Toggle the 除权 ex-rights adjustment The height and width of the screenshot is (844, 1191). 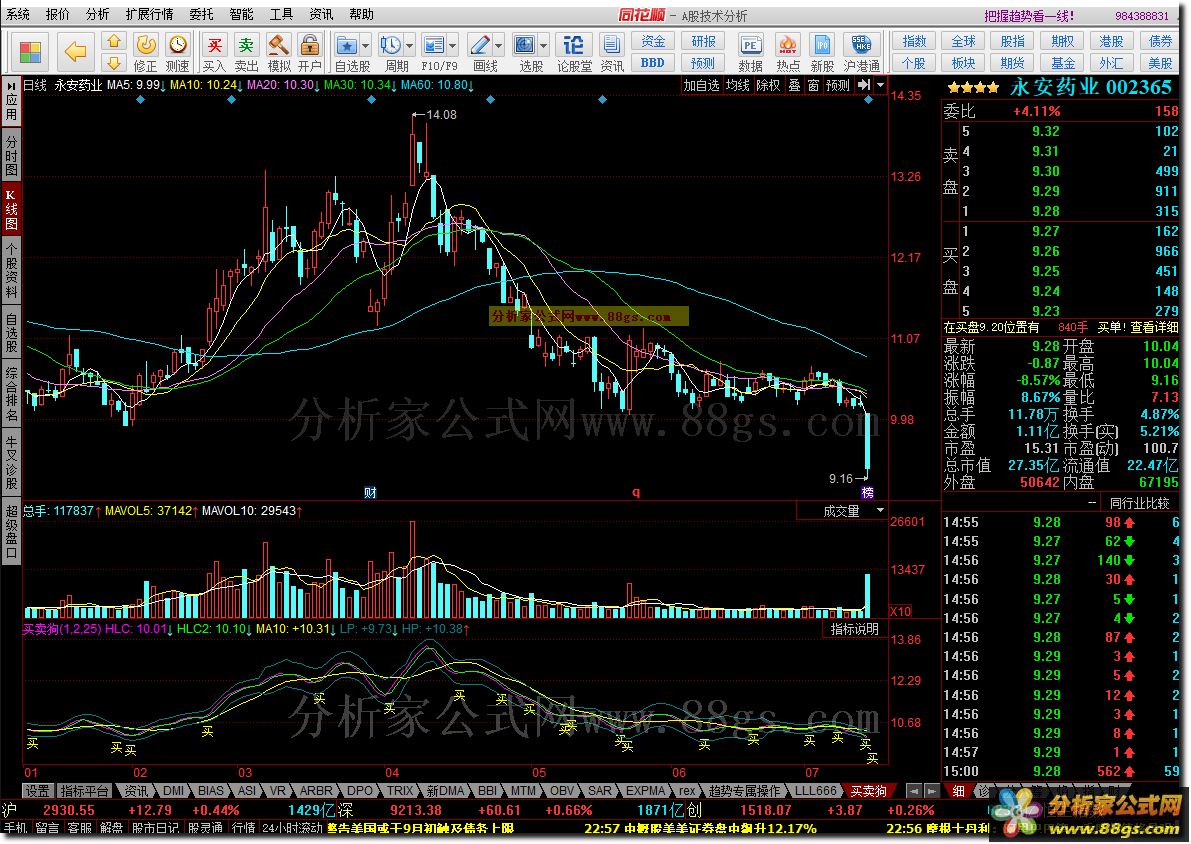coord(768,85)
